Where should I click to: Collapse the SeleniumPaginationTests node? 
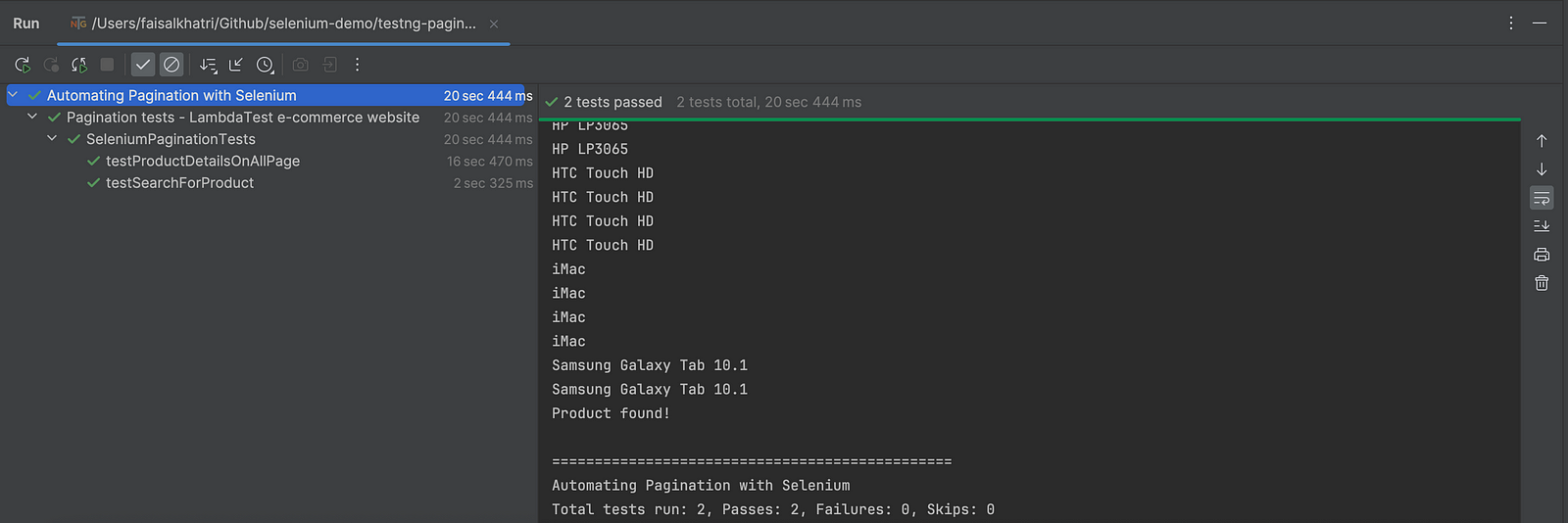[x=52, y=139]
